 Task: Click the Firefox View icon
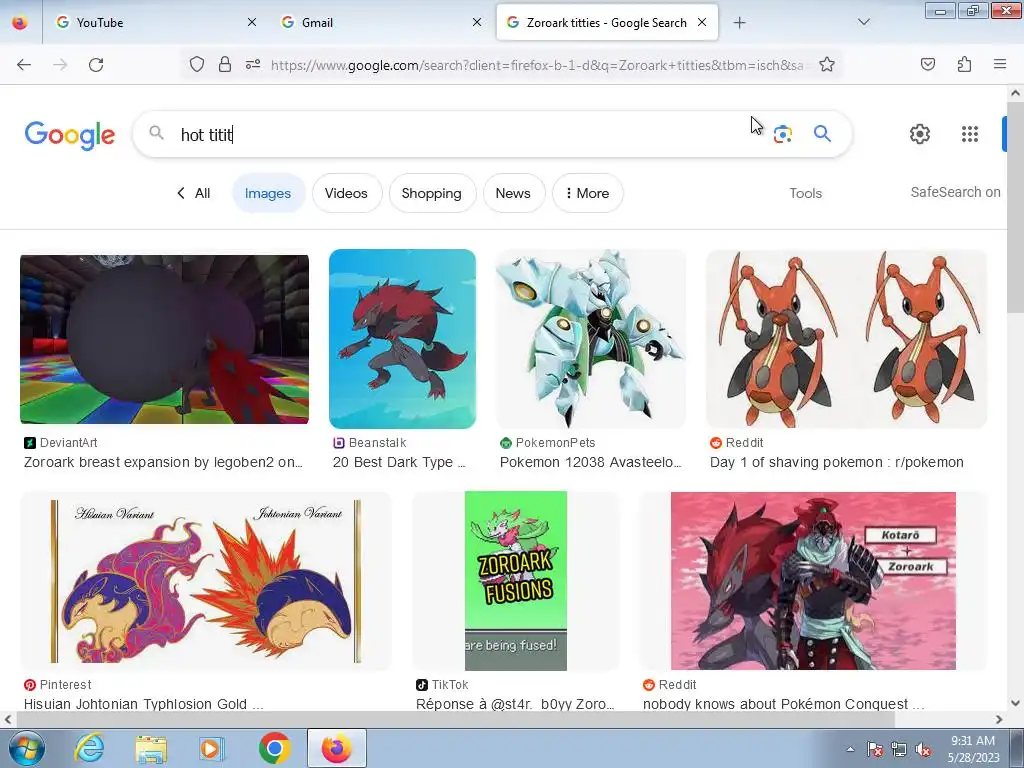click(x=20, y=23)
